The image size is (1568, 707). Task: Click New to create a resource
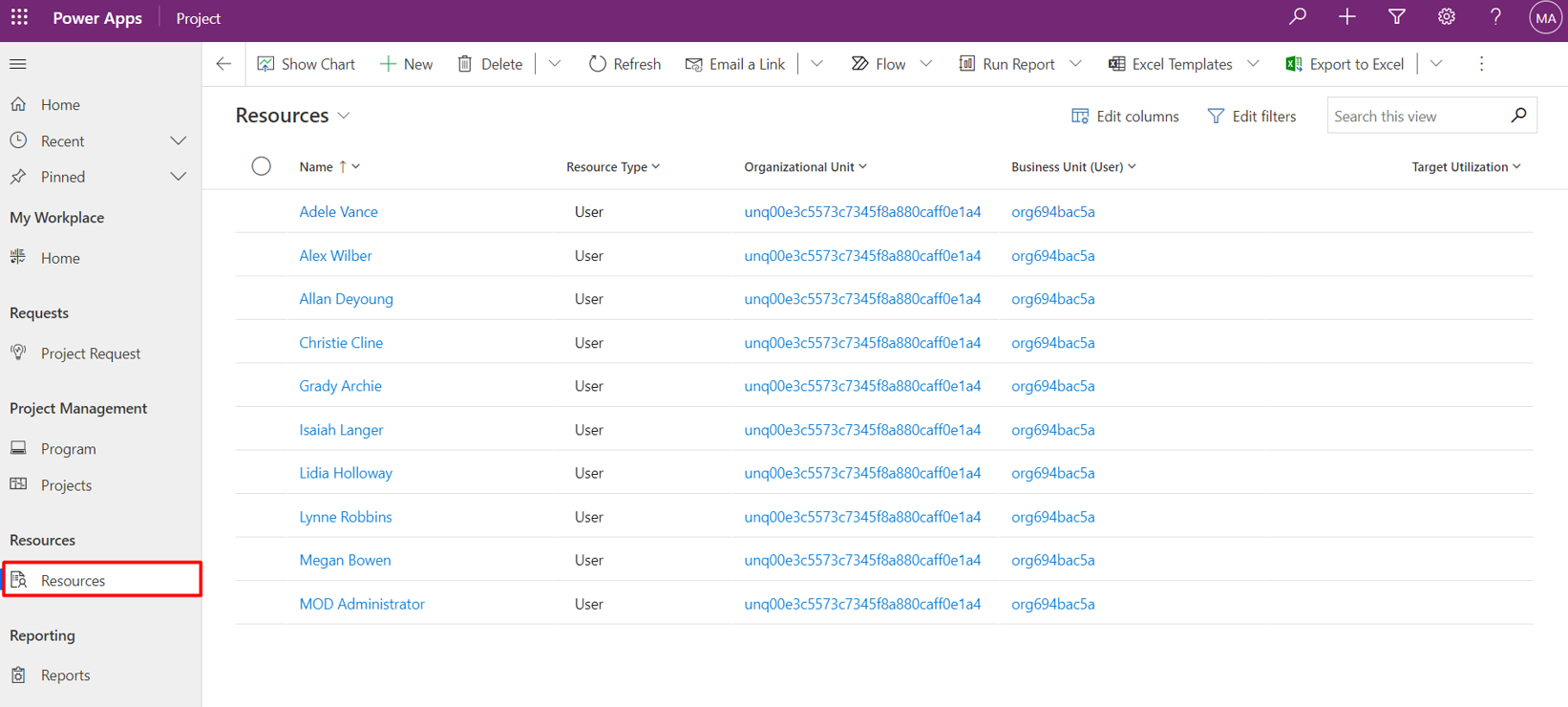point(406,64)
